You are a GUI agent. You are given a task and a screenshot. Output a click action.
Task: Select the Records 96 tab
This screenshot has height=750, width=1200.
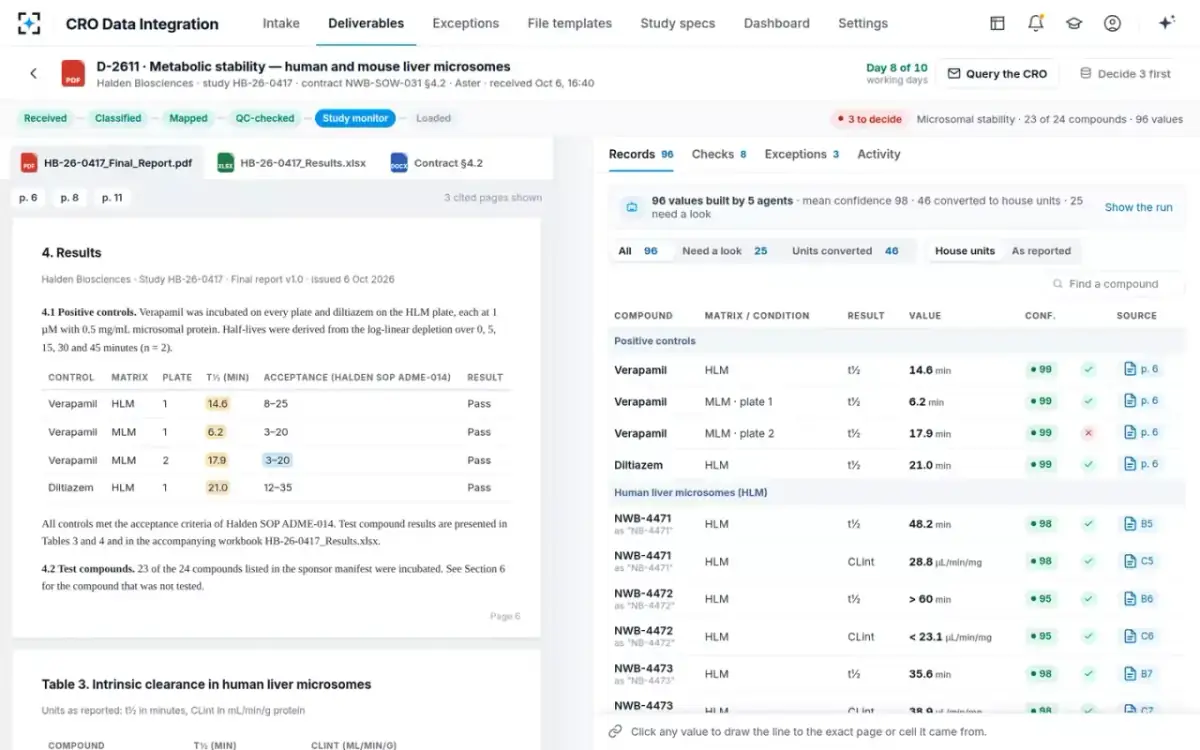pyautogui.click(x=641, y=154)
